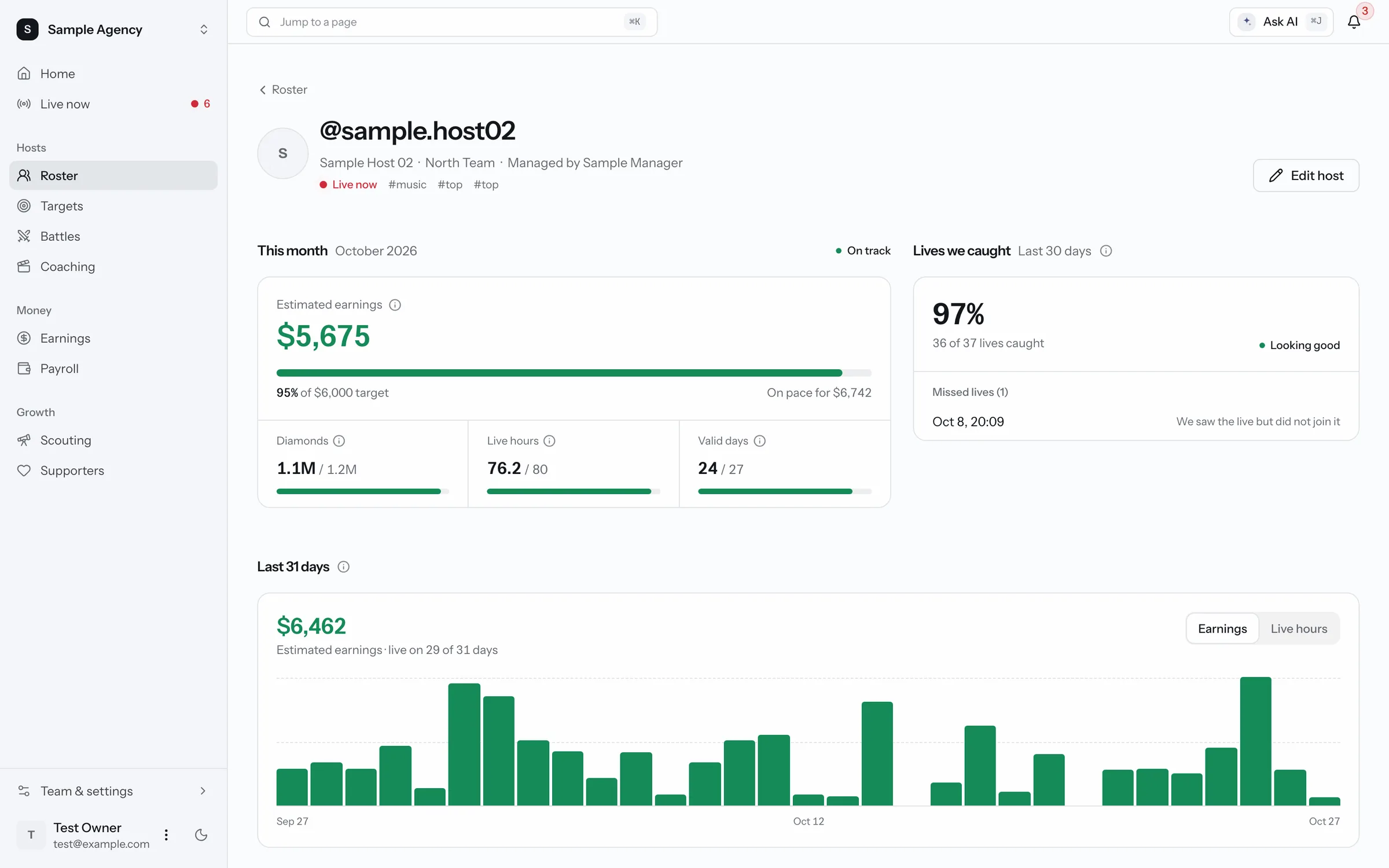Click the Supporters heart icon
This screenshot has width=1389, height=868.
coord(24,470)
